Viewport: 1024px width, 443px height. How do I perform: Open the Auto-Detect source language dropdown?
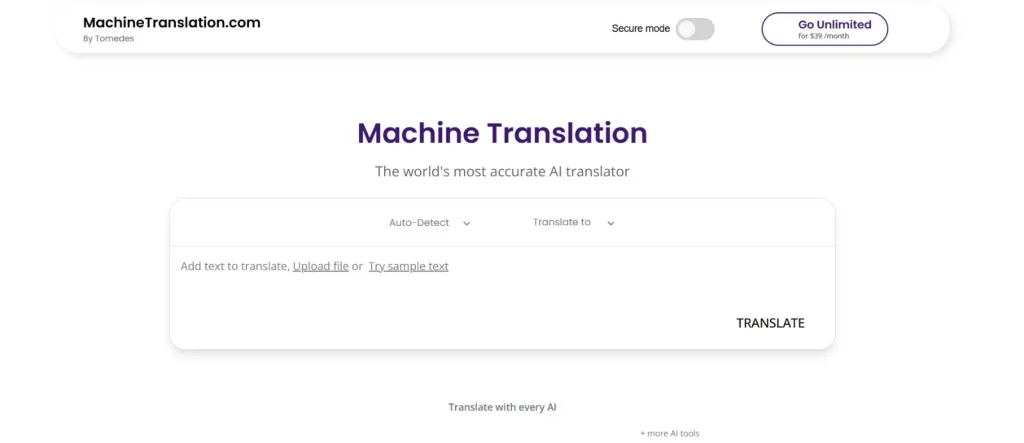(x=430, y=223)
